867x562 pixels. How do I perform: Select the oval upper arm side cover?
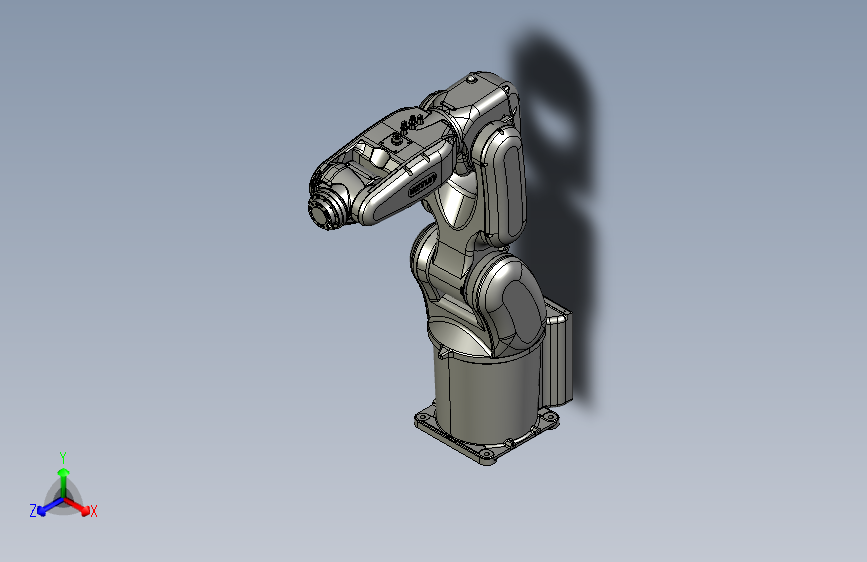[x=501, y=184]
